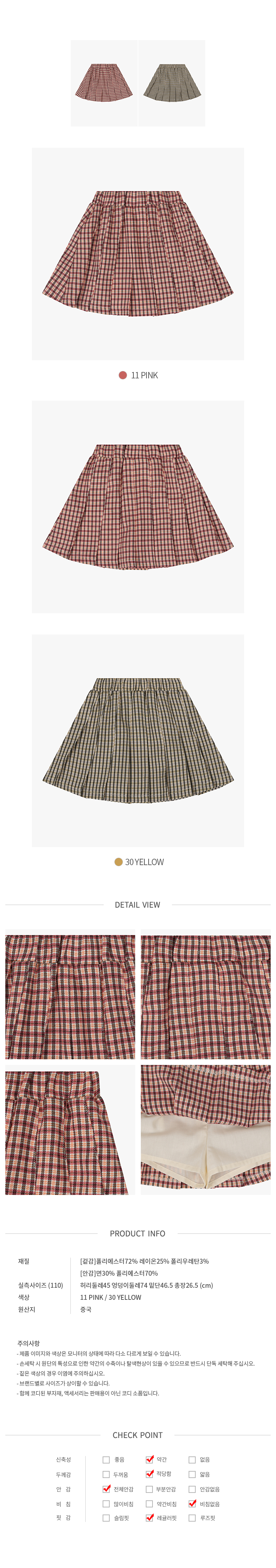Check the 없음 elasticity checkbox
Screen dimensions: 276x1568
pos(192,1459)
